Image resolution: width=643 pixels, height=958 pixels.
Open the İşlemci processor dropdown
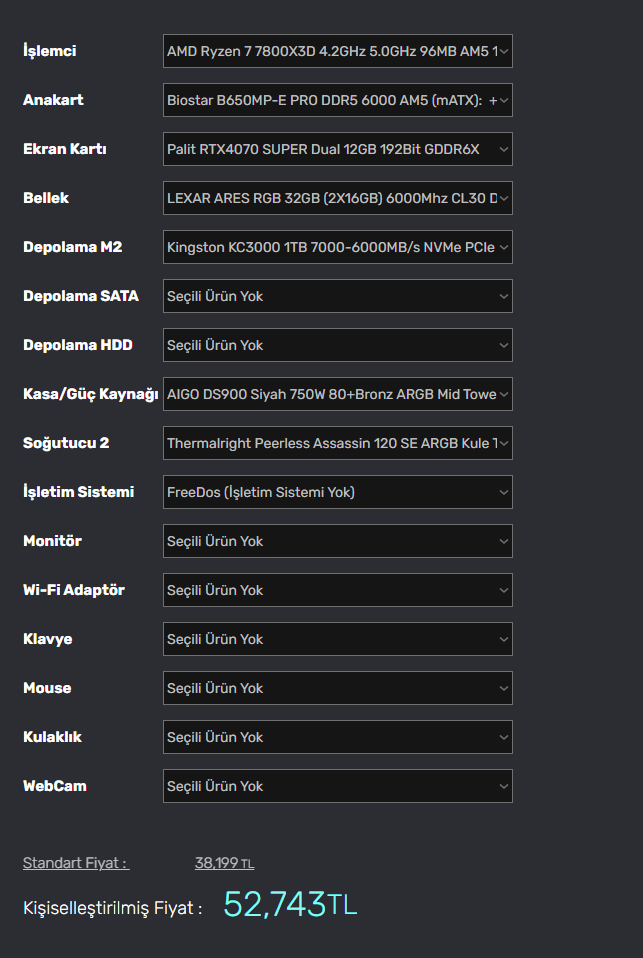337,51
